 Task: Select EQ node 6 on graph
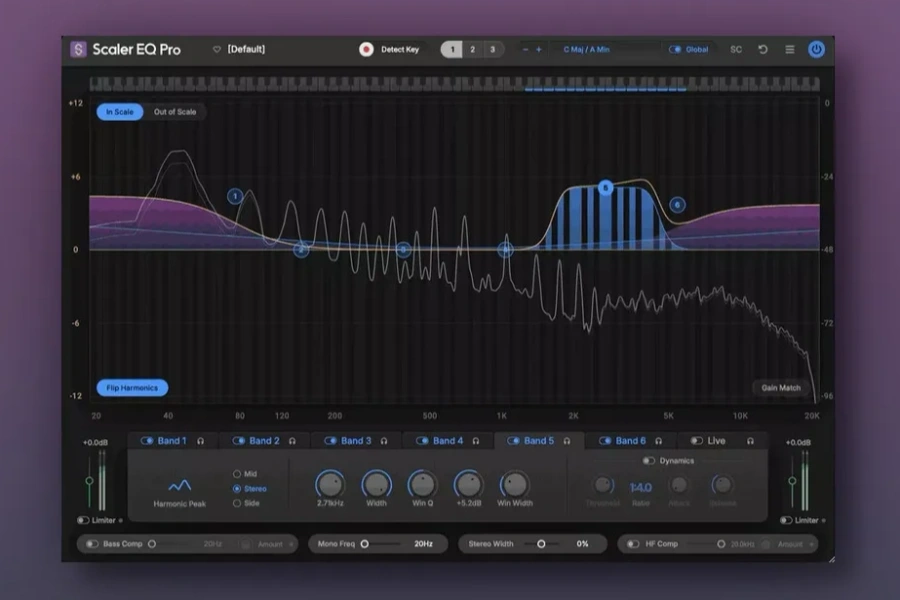coord(677,204)
